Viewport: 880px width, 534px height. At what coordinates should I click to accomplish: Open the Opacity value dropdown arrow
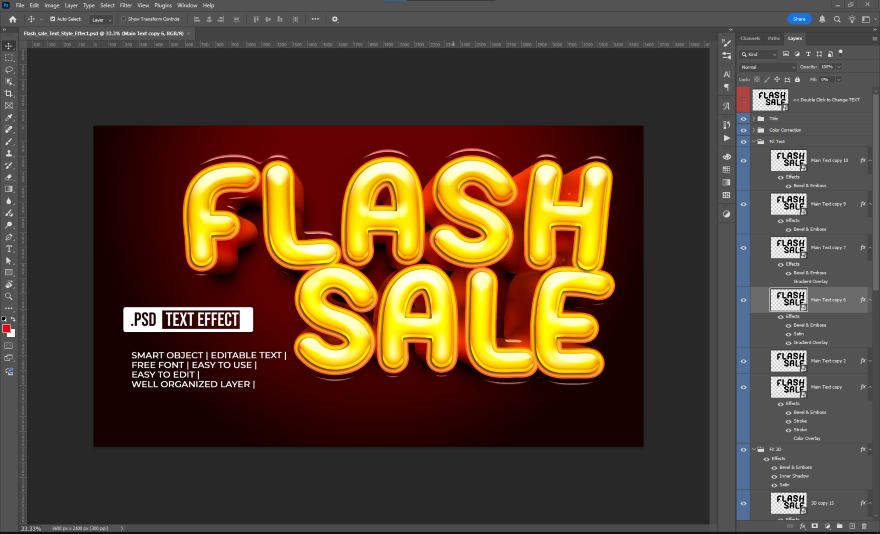coord(838,67)
